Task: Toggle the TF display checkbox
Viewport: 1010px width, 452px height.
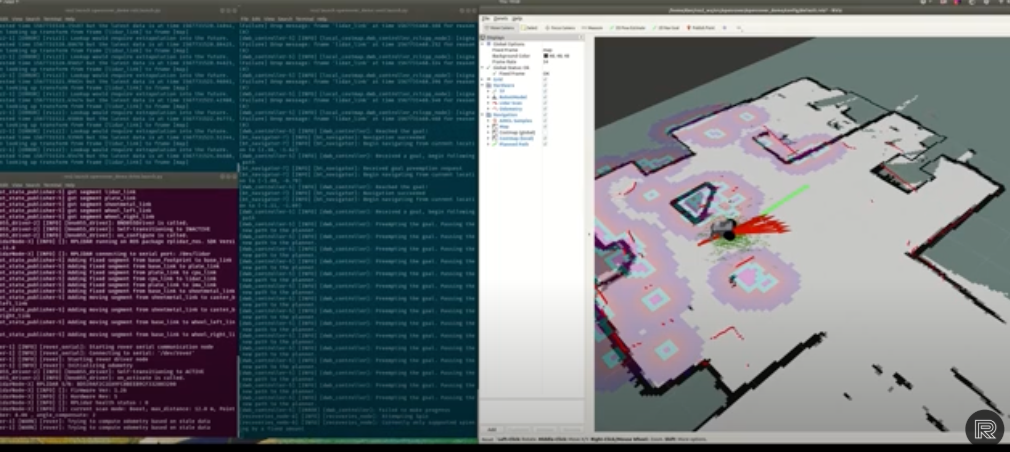Action: [545, 91]
